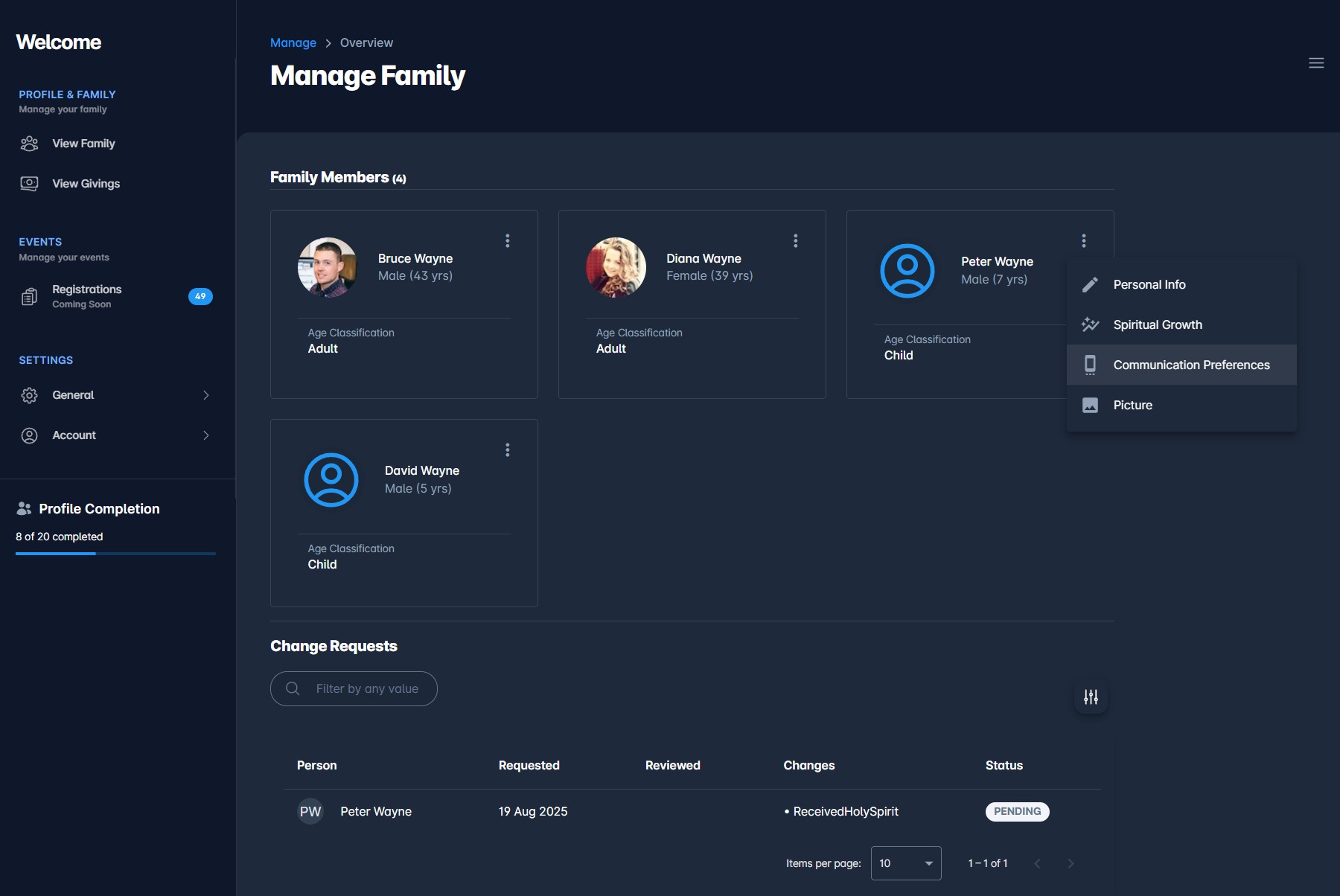The height and width of the screenshot is (896, 1340).
Task: Open View Givings from the sidebar
Action: 29,183
